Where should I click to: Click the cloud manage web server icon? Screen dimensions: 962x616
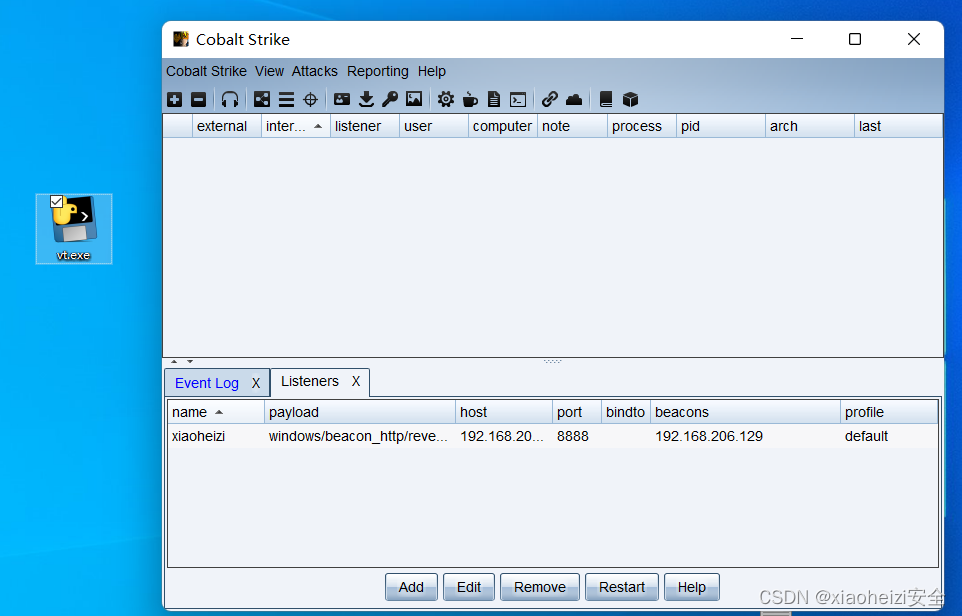click(x=574, y=99)
